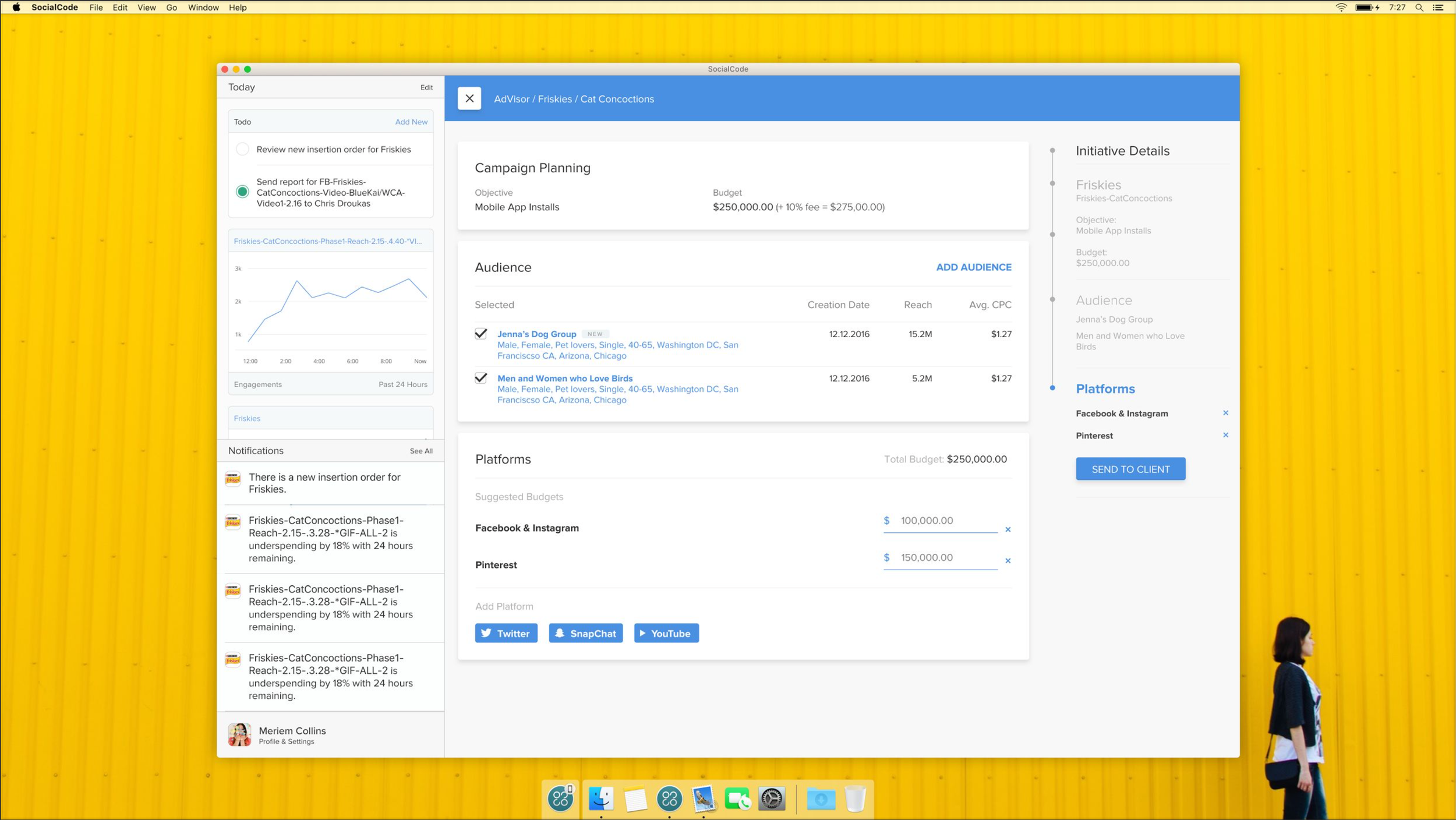1456x820 pixels.
Task: Remove Facebook & Instagram in sidebar list
Action: [x=1225, y=413]
